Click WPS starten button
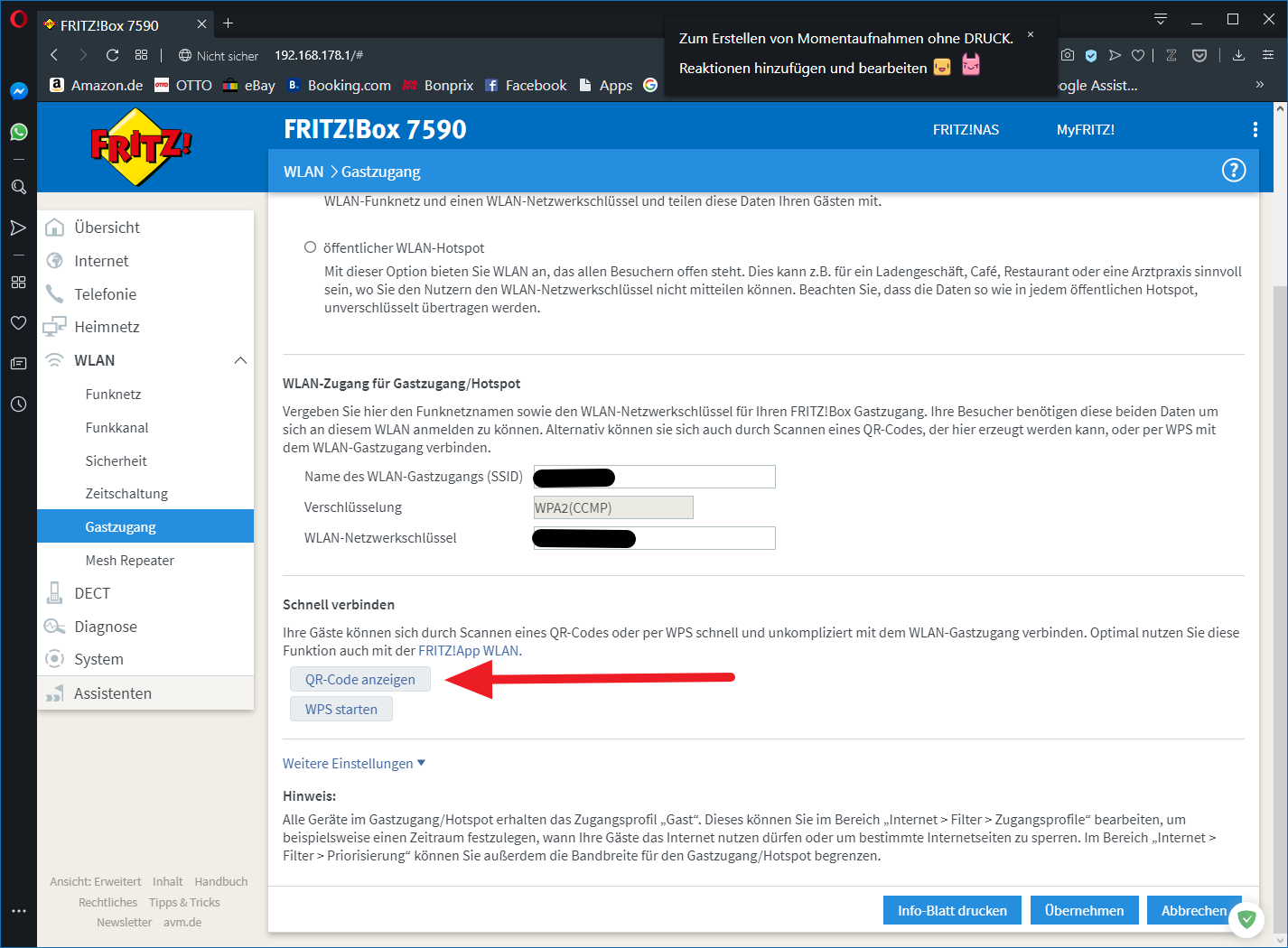1288x948 pixels. point(341,710)
